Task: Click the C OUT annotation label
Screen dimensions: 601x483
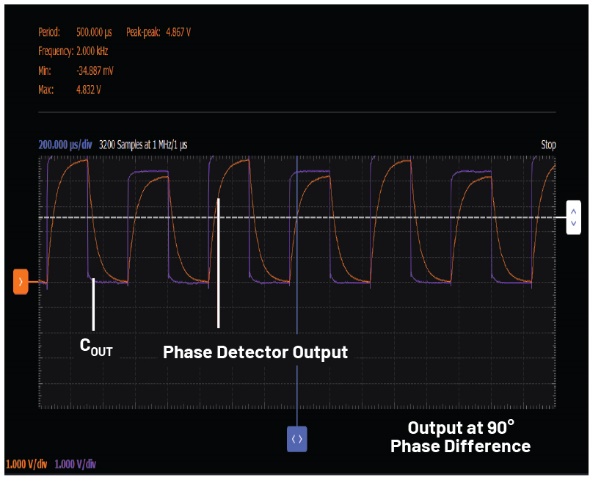Action: (95, 348)
